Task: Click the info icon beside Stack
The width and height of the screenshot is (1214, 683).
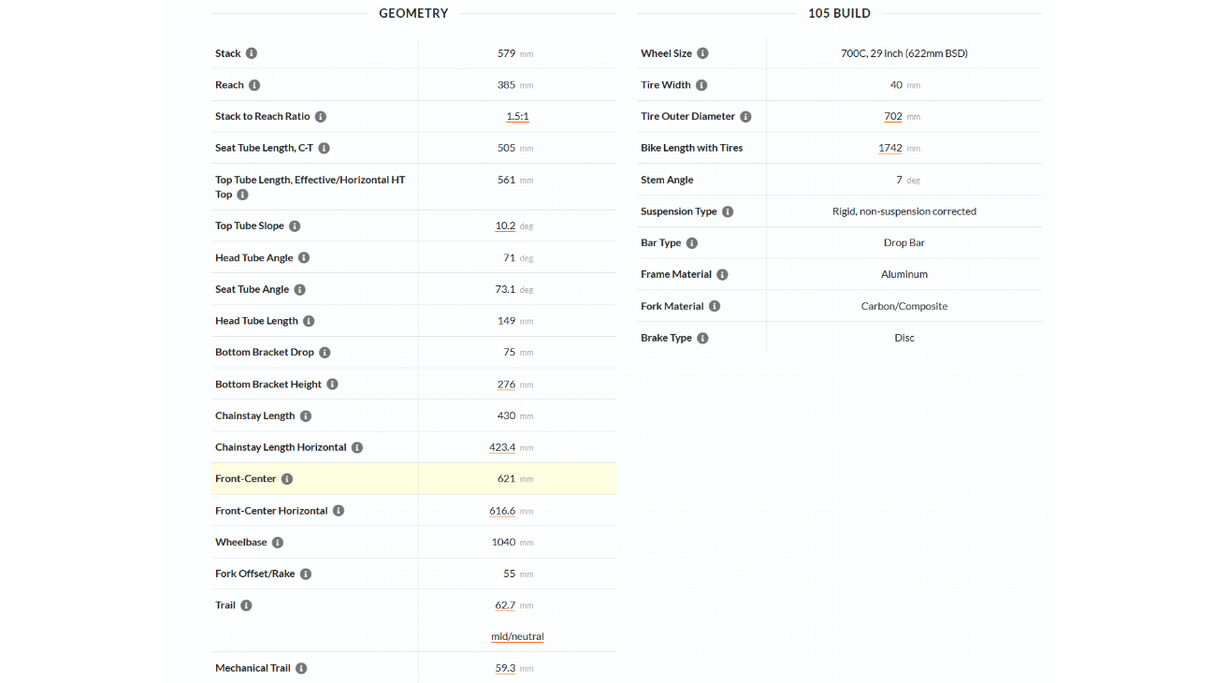Action: click(251, 53)
